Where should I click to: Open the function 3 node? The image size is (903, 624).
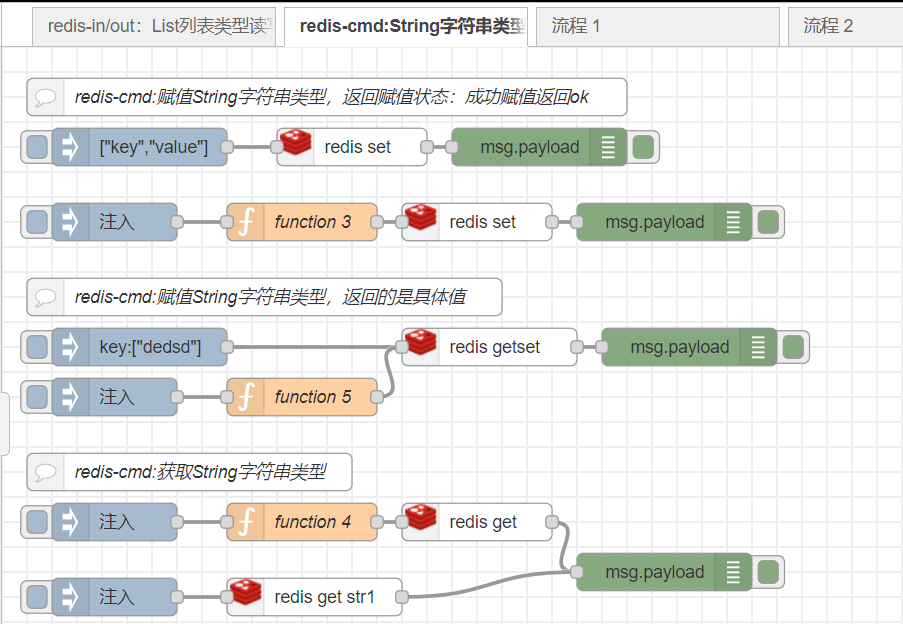click(x=311, y=222)
